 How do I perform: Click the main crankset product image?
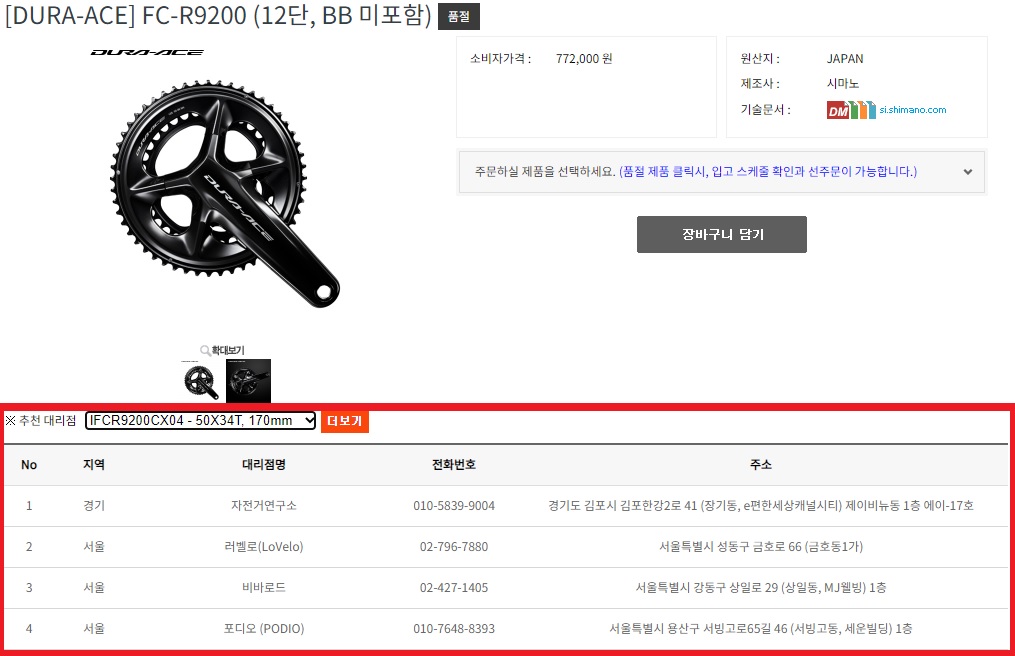coord(225,194)
